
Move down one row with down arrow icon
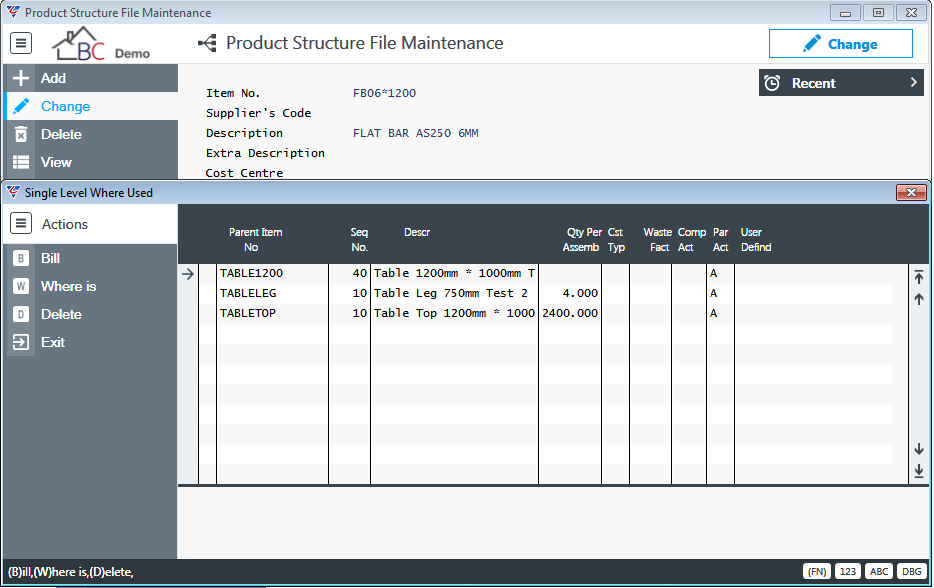[x=919, y=449]
